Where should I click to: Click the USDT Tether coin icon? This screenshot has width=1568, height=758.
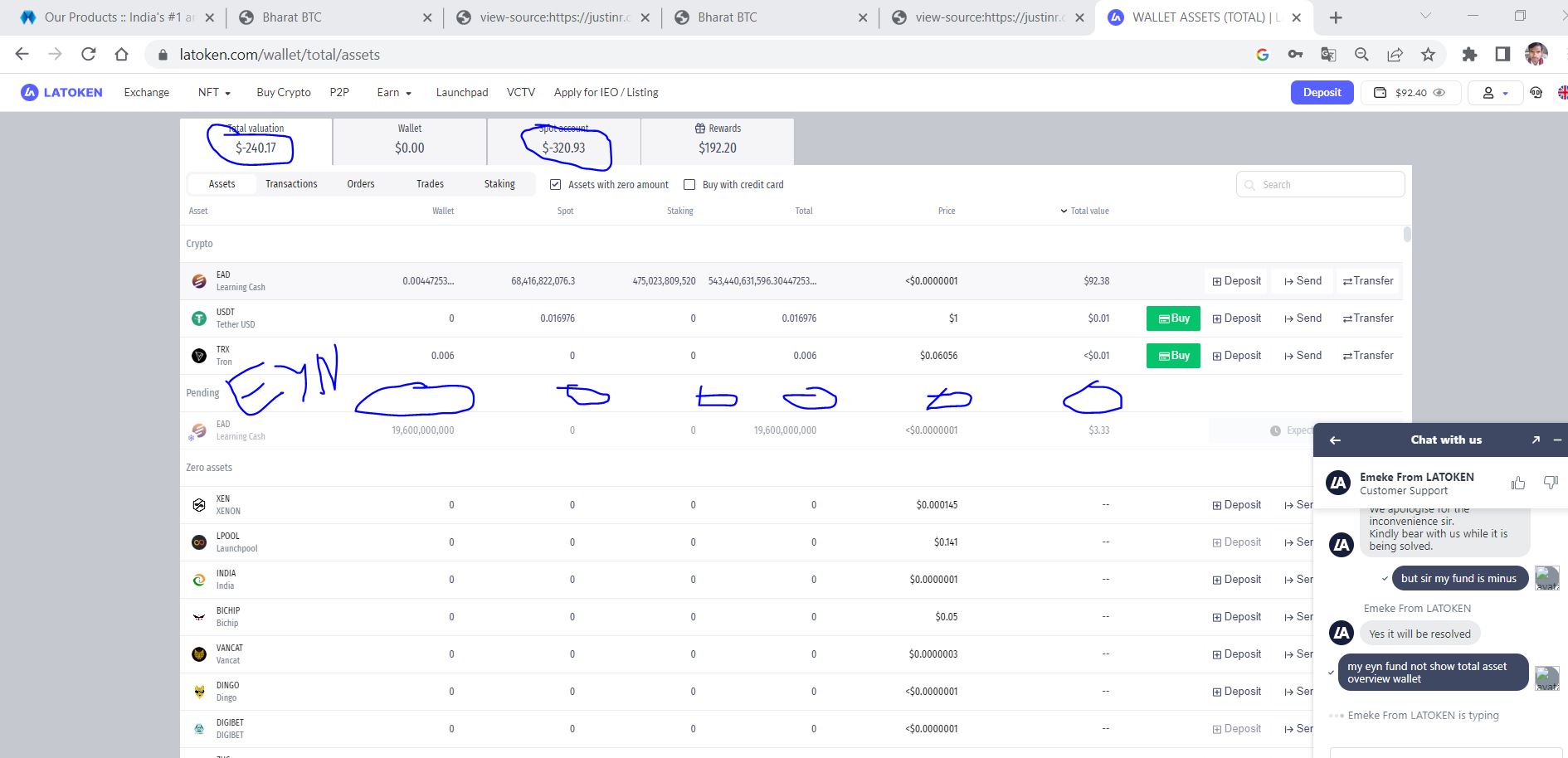pos(199,318)
